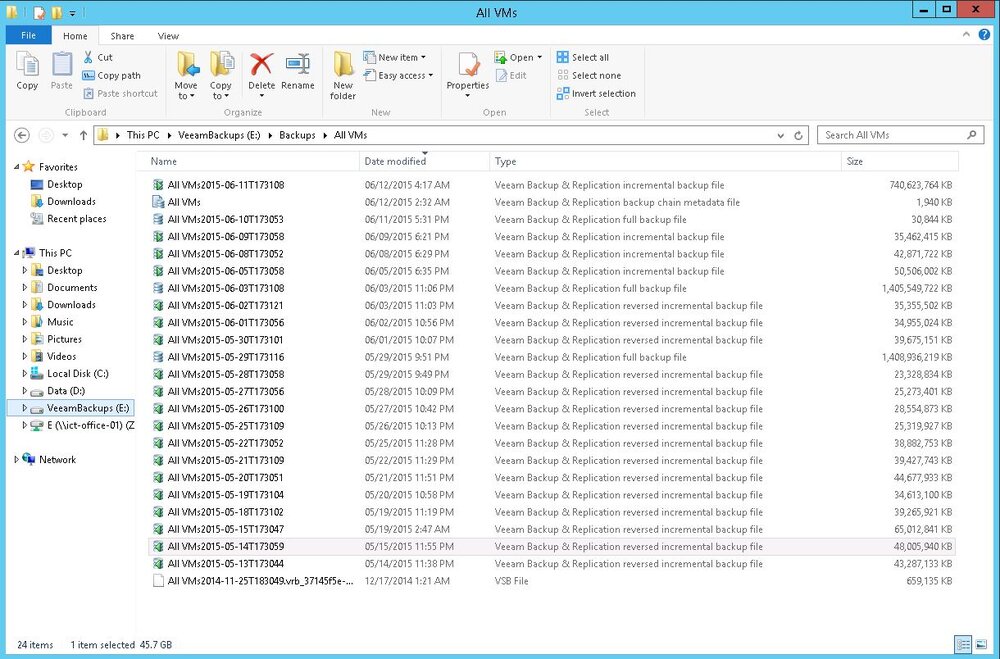Select file All VMs2015-05-20T173051
Screen dimensions: 1000x659
click(552, 478)
